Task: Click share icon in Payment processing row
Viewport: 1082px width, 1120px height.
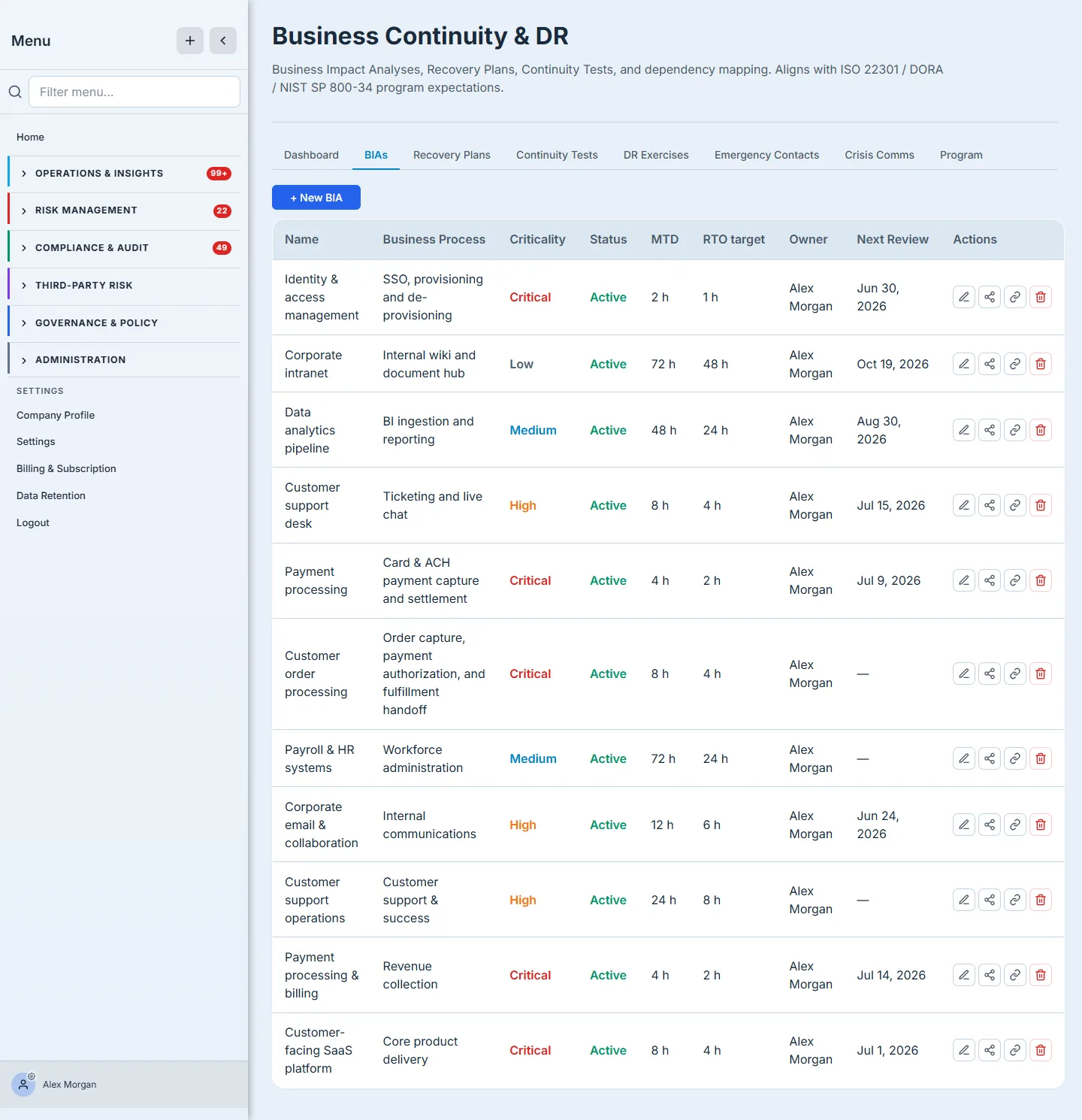Action: [990, 580]
